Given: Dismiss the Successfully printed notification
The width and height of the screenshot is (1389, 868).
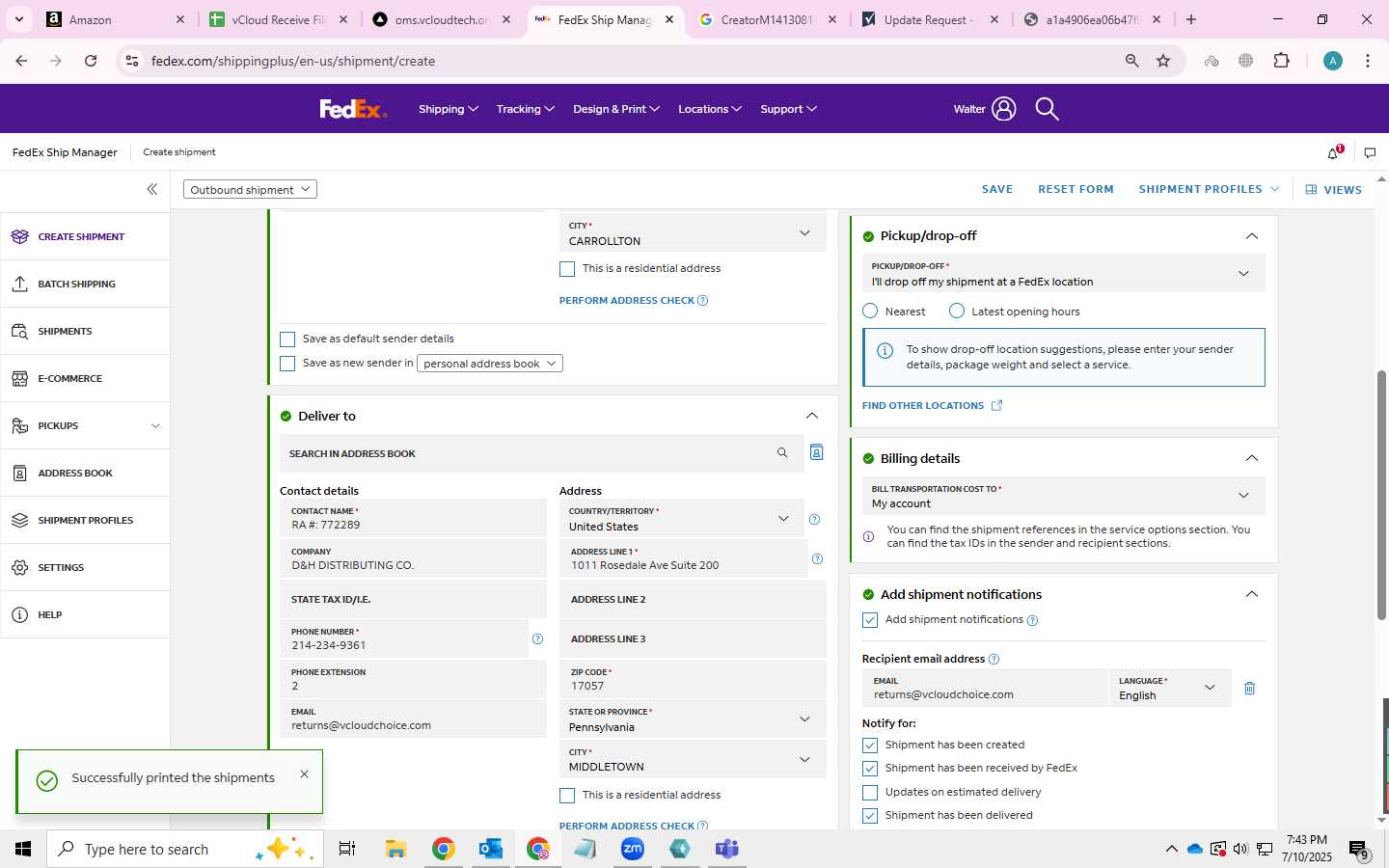Looking at the screenshot, I should pos(305,773).
